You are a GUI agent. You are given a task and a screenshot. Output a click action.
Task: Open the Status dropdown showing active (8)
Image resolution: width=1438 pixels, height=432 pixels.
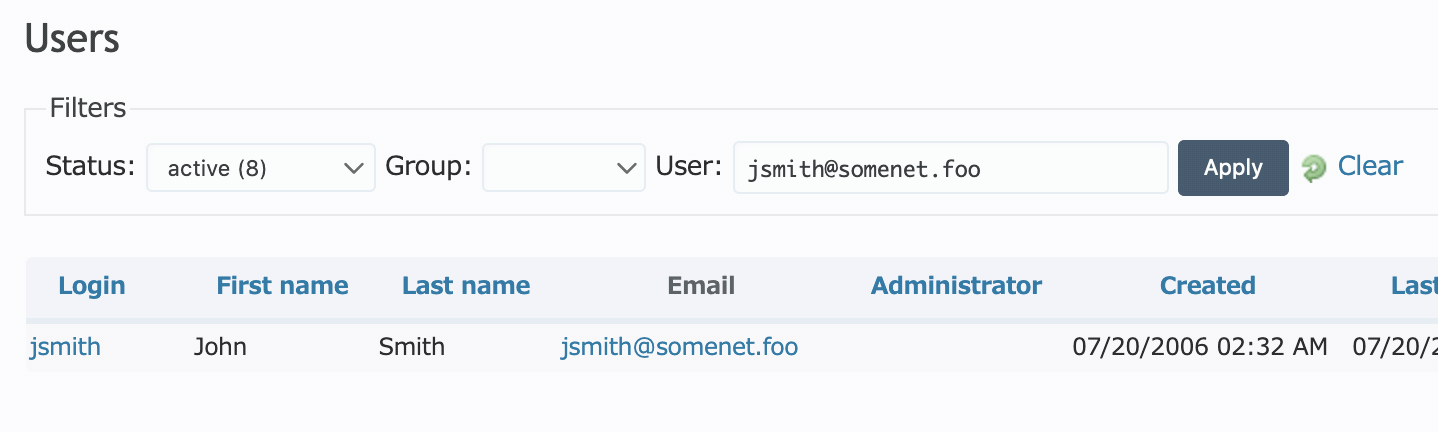coord(261,167)
